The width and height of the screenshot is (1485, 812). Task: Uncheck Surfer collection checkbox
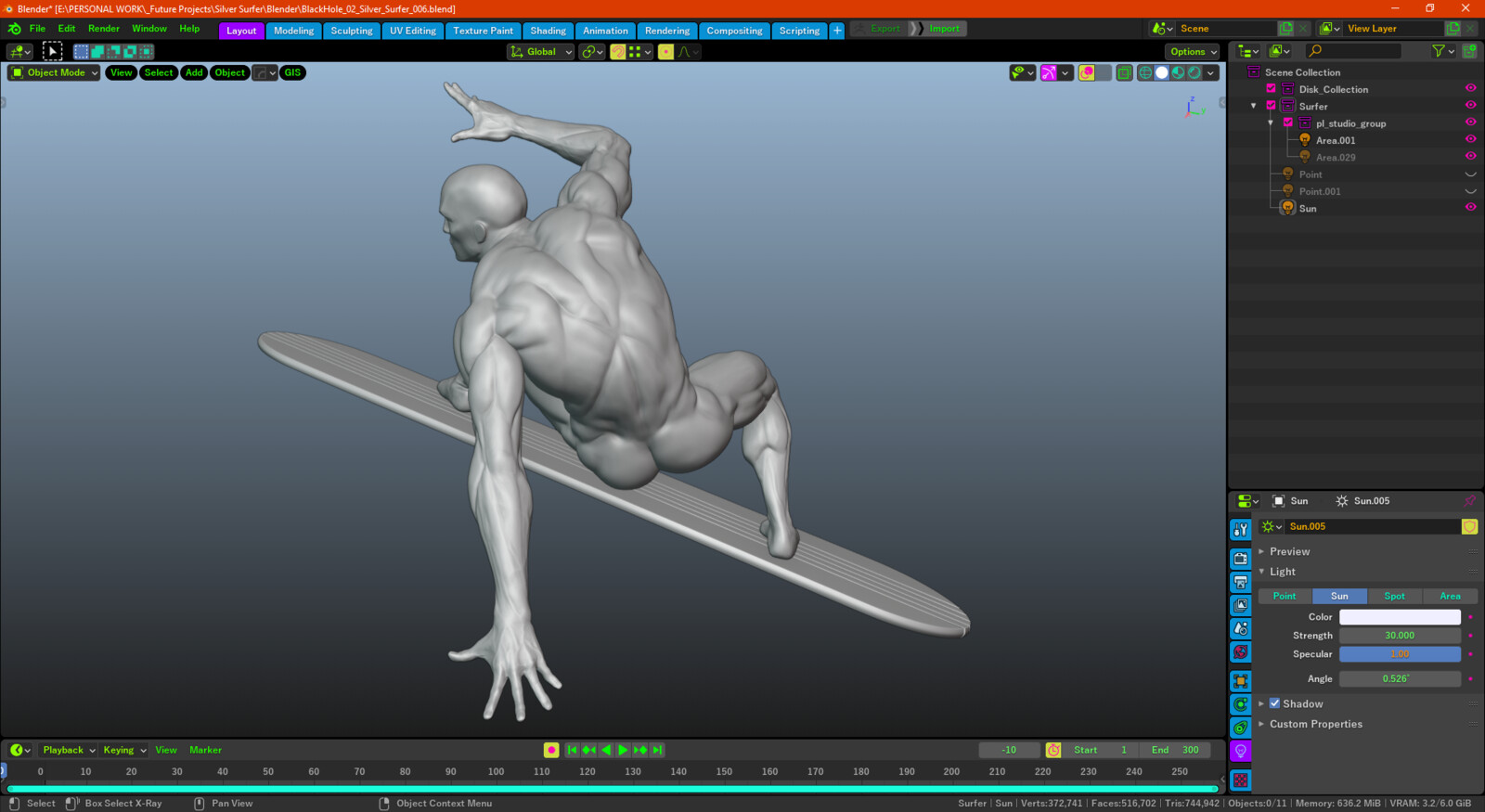point(1272,106)
